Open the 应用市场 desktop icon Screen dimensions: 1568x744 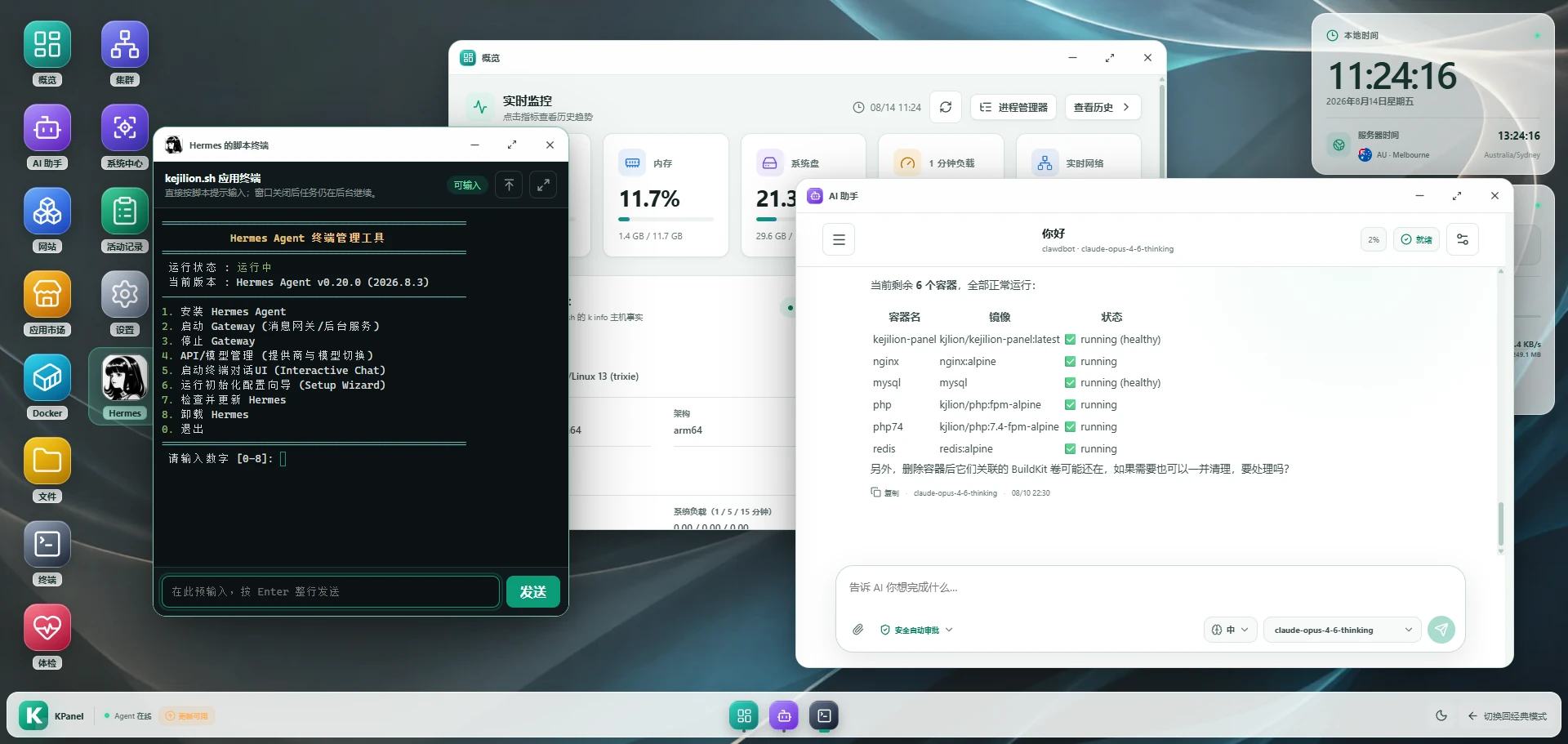(47, 303)
